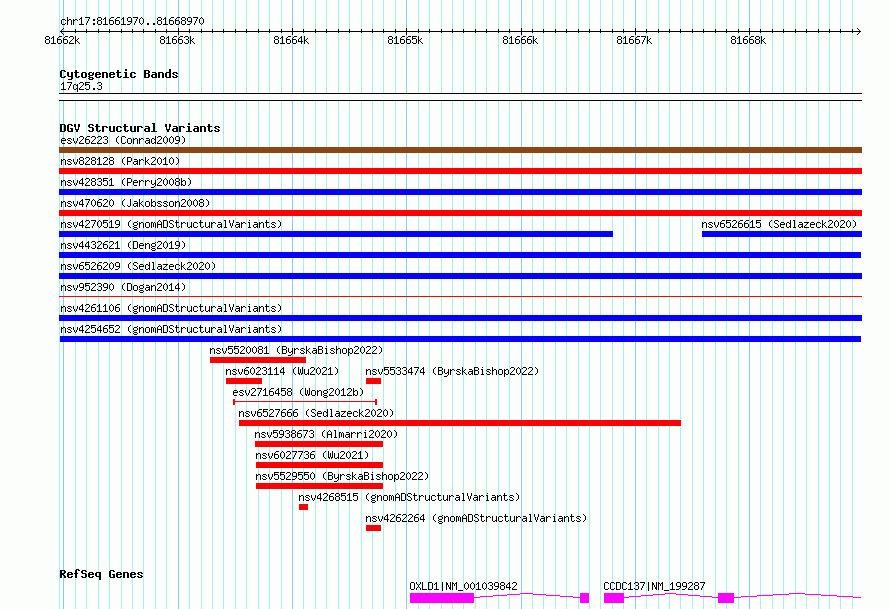Select the brown esv26223 variant bar
The height and width of the screenshot is (609, 890).
[x=460, y=150]
